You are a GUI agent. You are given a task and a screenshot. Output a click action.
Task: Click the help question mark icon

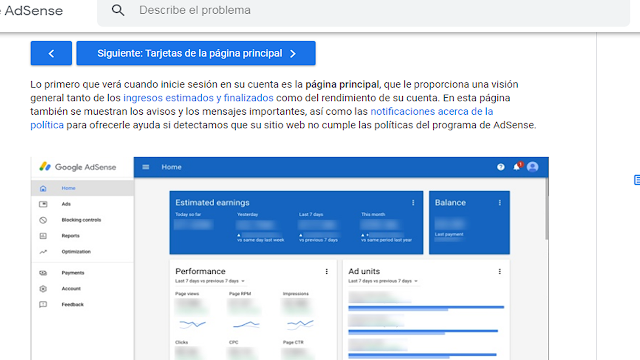[501, 167]
